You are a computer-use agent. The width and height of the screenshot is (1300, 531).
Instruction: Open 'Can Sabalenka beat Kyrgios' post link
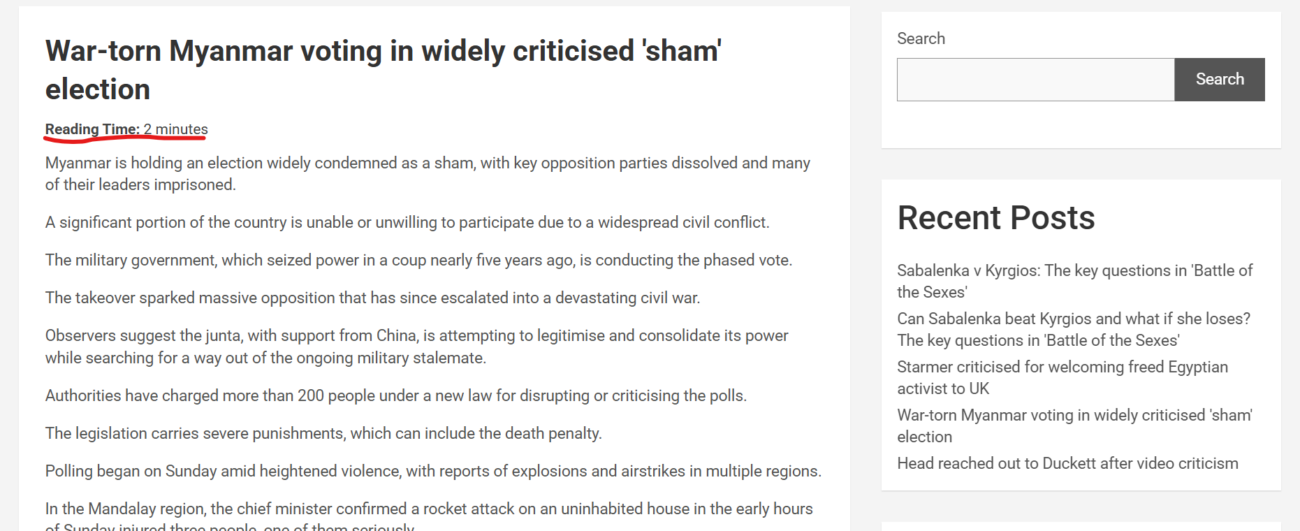(1073, 329)
